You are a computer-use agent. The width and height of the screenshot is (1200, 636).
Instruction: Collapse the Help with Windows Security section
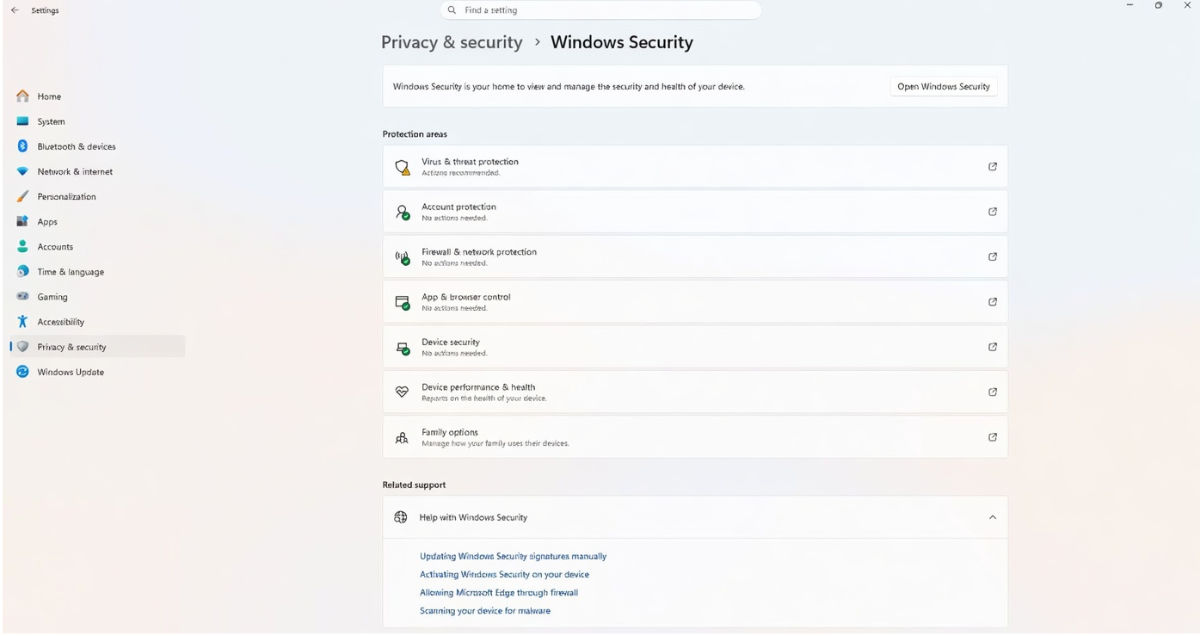pos(992,517)
